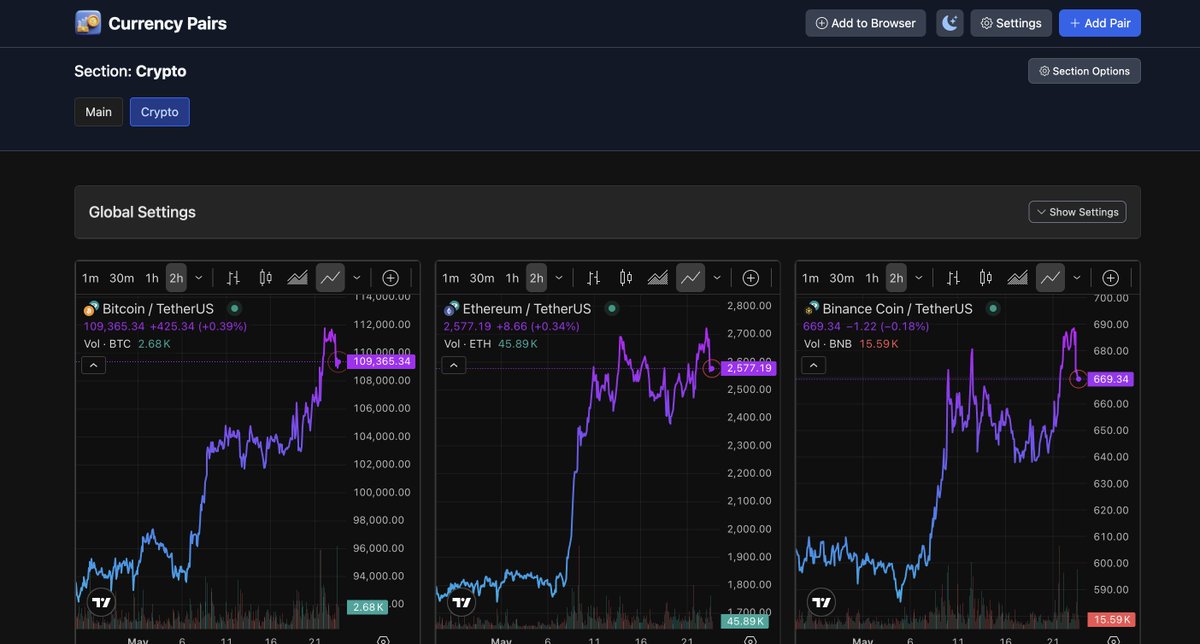Open Bitcoin chart interval dropdown arrow
Viewport: 1200px width, 644px height.
[x=199, y=278]
